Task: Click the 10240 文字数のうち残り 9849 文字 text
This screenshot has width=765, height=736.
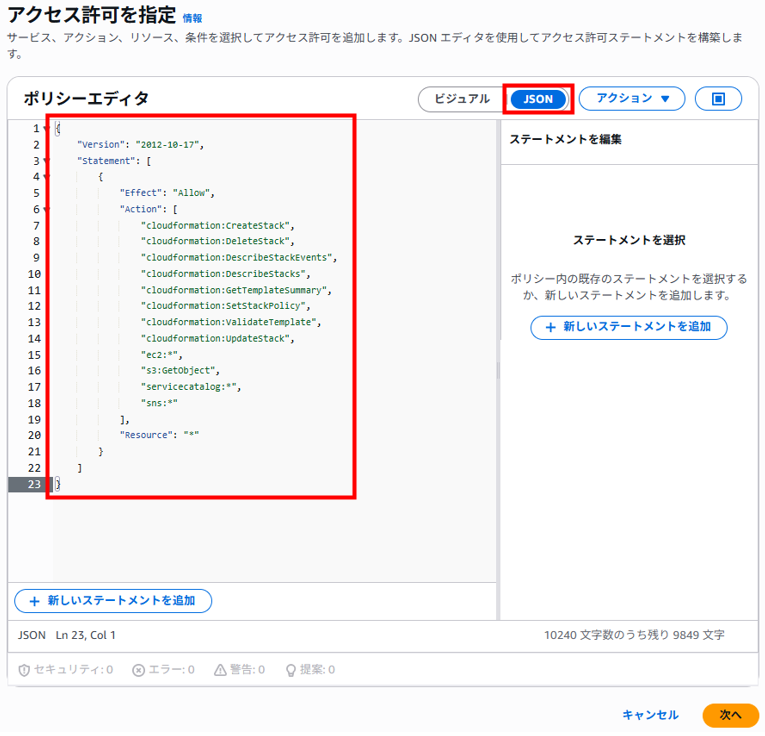Action: [634, 636]
